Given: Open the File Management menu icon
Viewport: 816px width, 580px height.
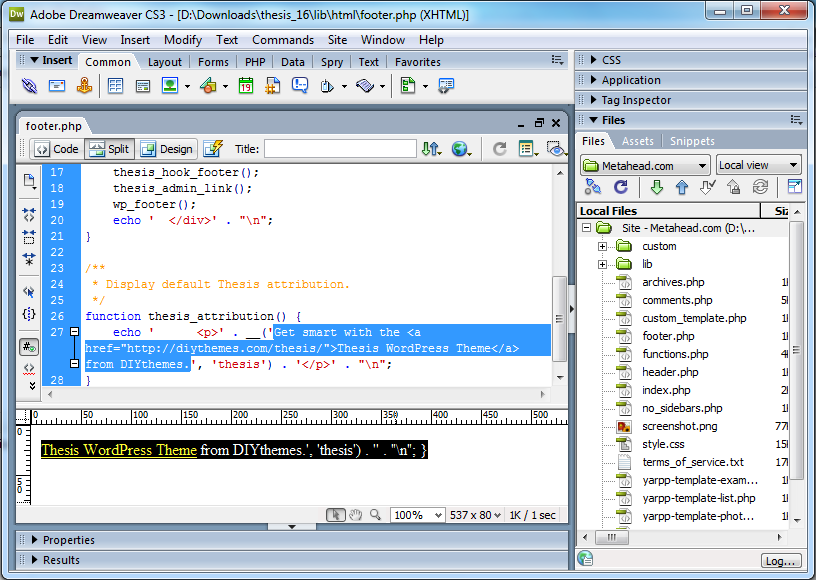Looking at the screenshot, I should coord(431,149).
